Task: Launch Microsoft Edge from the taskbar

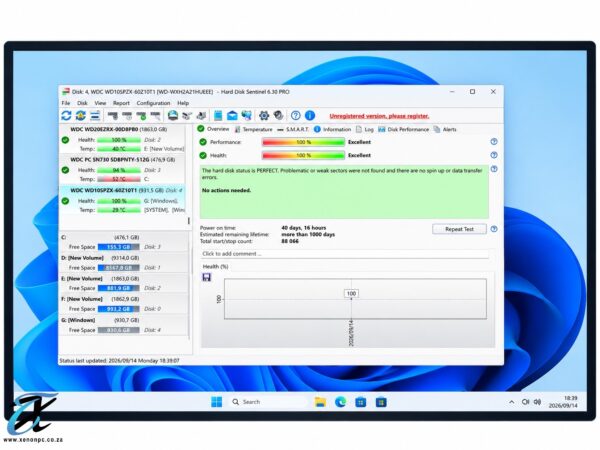Action: 340,402
